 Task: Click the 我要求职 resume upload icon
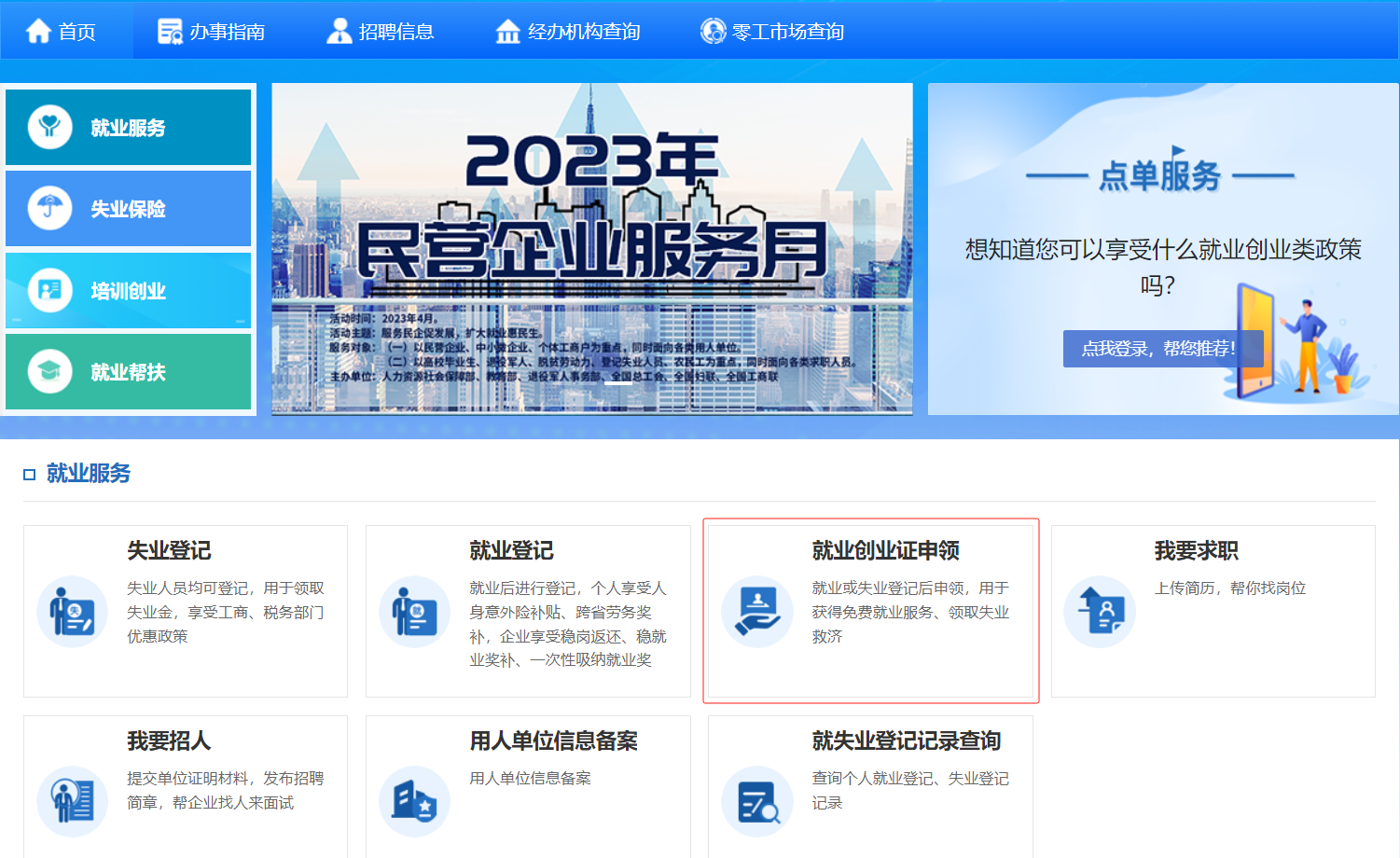click(x=1099, y=612)
